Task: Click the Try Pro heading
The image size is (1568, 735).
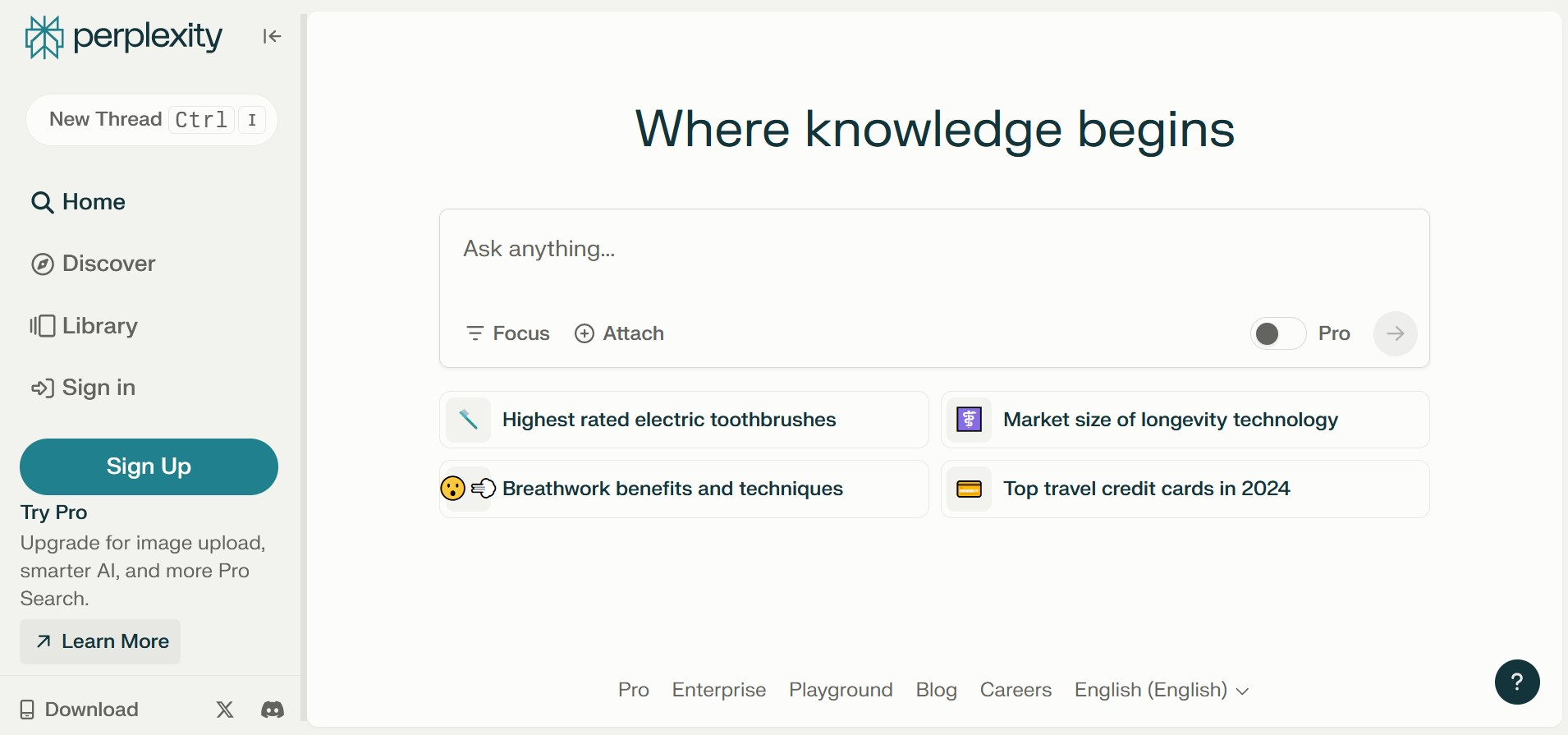Action: point(54,512)
